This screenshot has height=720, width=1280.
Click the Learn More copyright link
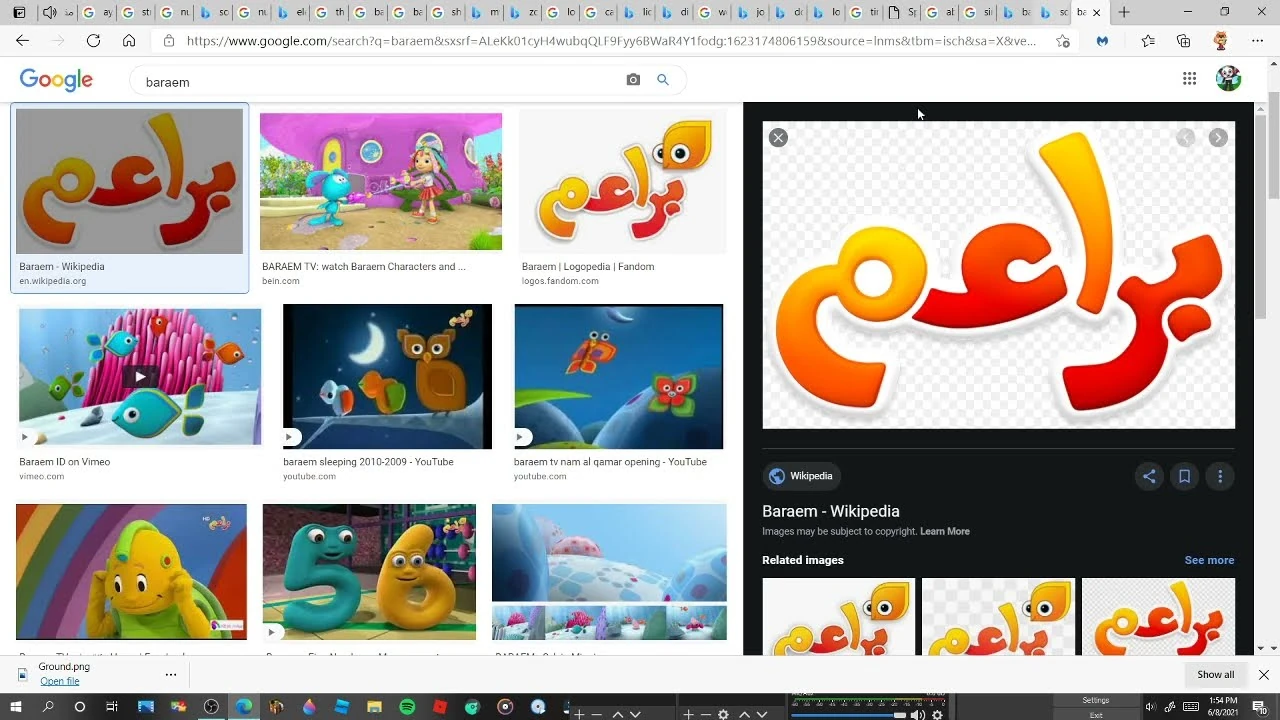click(x=944, y=531)
